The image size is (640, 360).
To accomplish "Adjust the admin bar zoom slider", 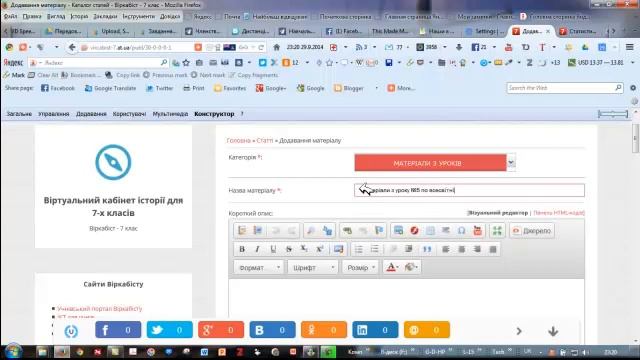I will (613, 114).
